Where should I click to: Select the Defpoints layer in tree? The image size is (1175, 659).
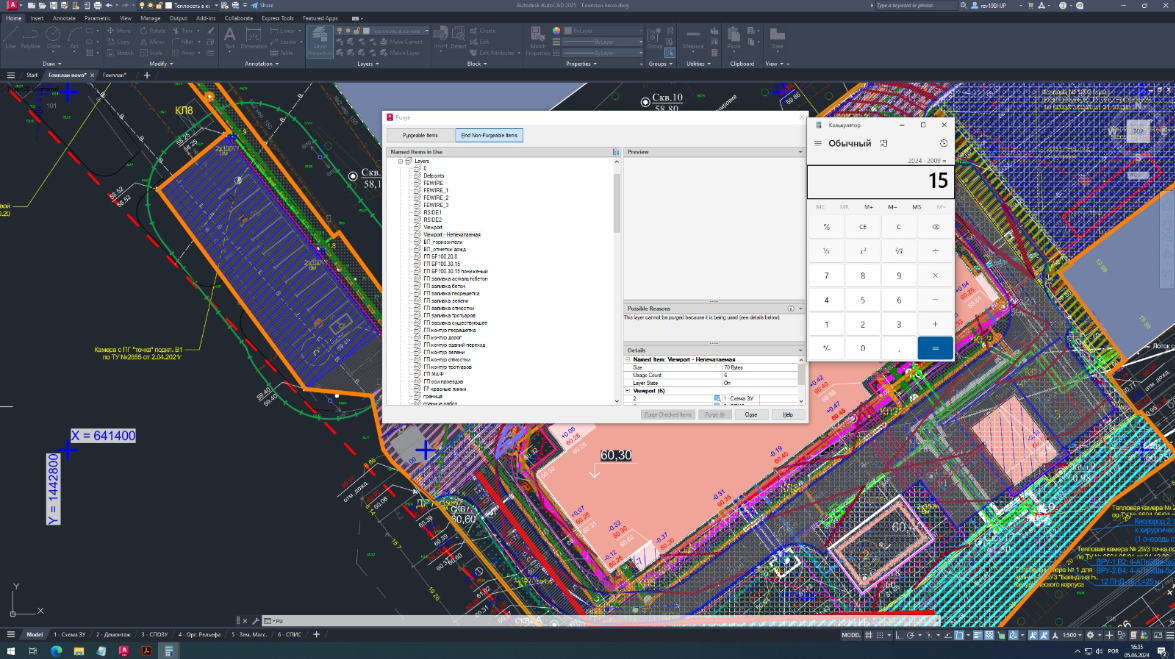(x=433, y=176)
